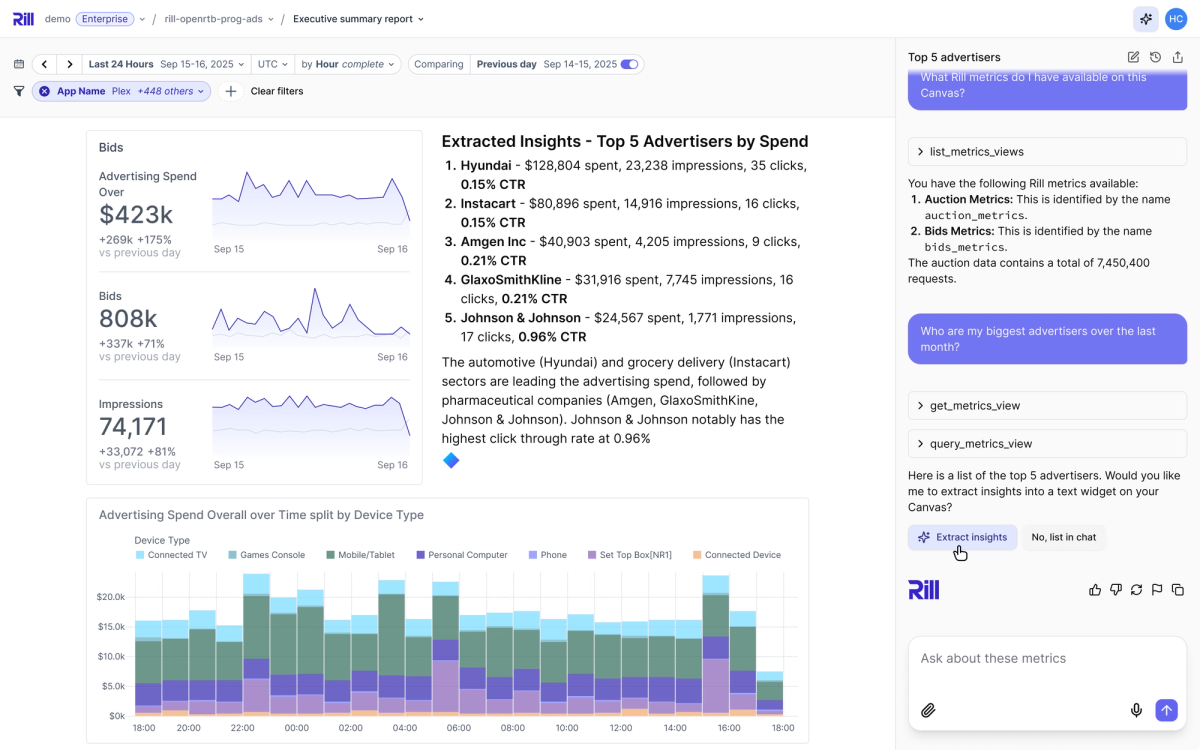The height and width of the screenshot is (750, 1200).
Task: Click the Extract insights button
Action: click(x=963, y=537)
